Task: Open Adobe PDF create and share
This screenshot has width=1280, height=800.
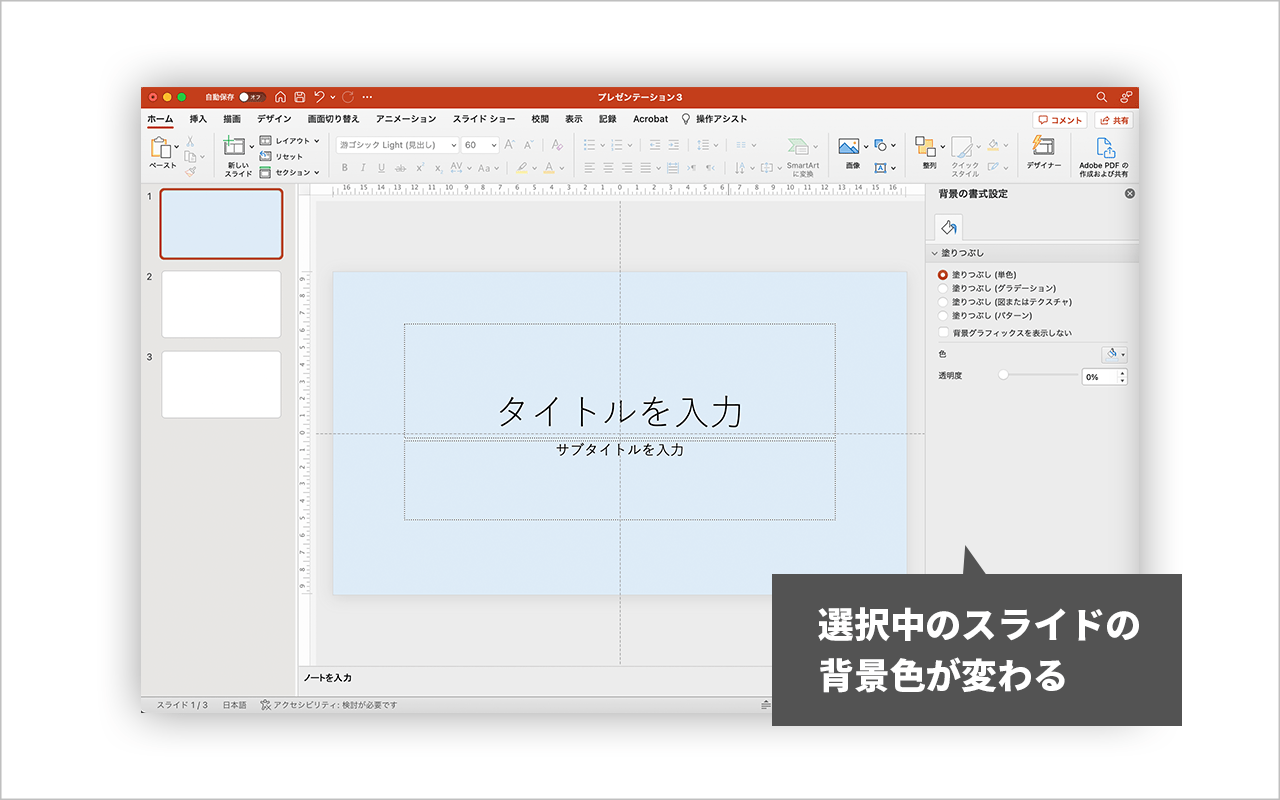Action: click(x=1104, y=147)
